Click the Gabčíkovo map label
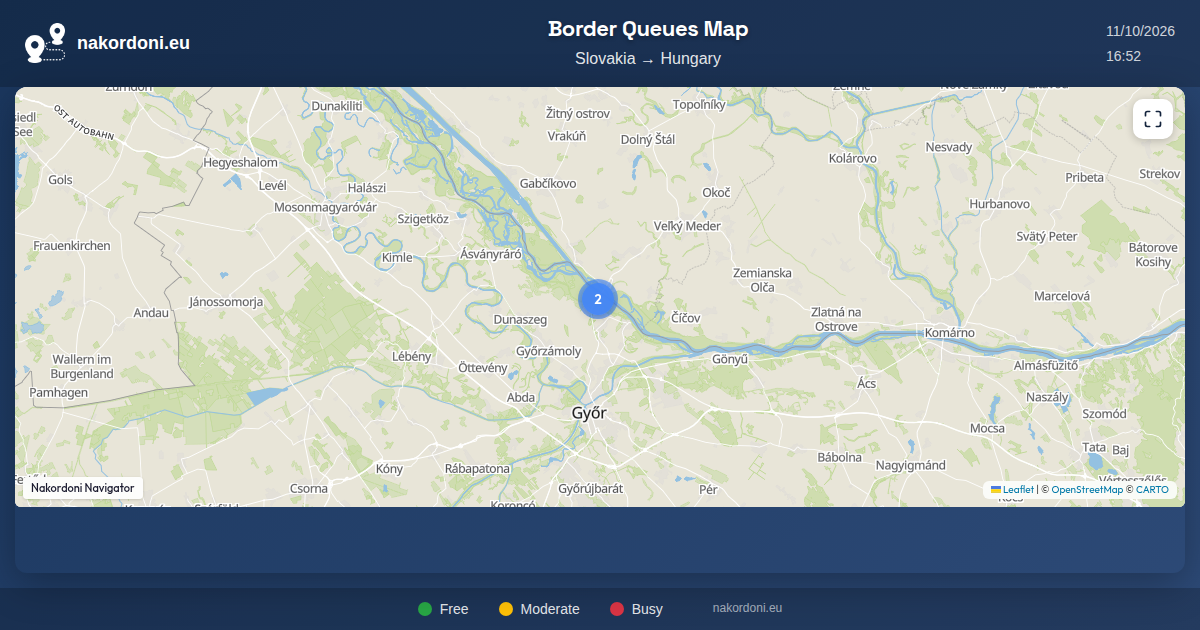 [548, 183]
